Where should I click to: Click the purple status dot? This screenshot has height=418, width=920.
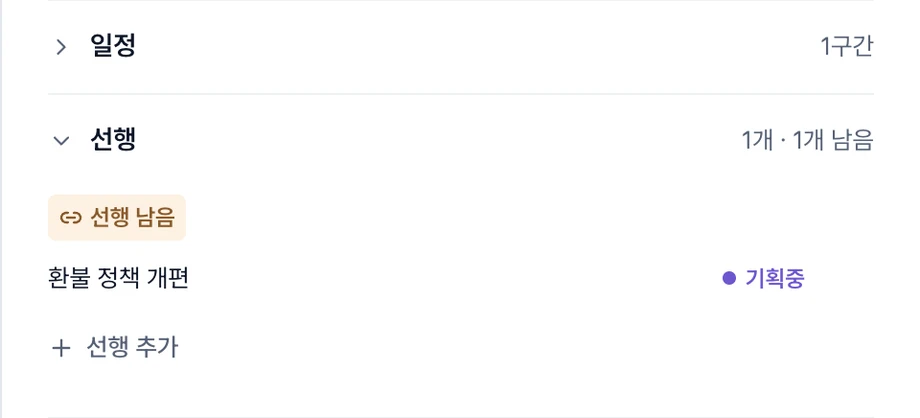[x=729, y=278]
